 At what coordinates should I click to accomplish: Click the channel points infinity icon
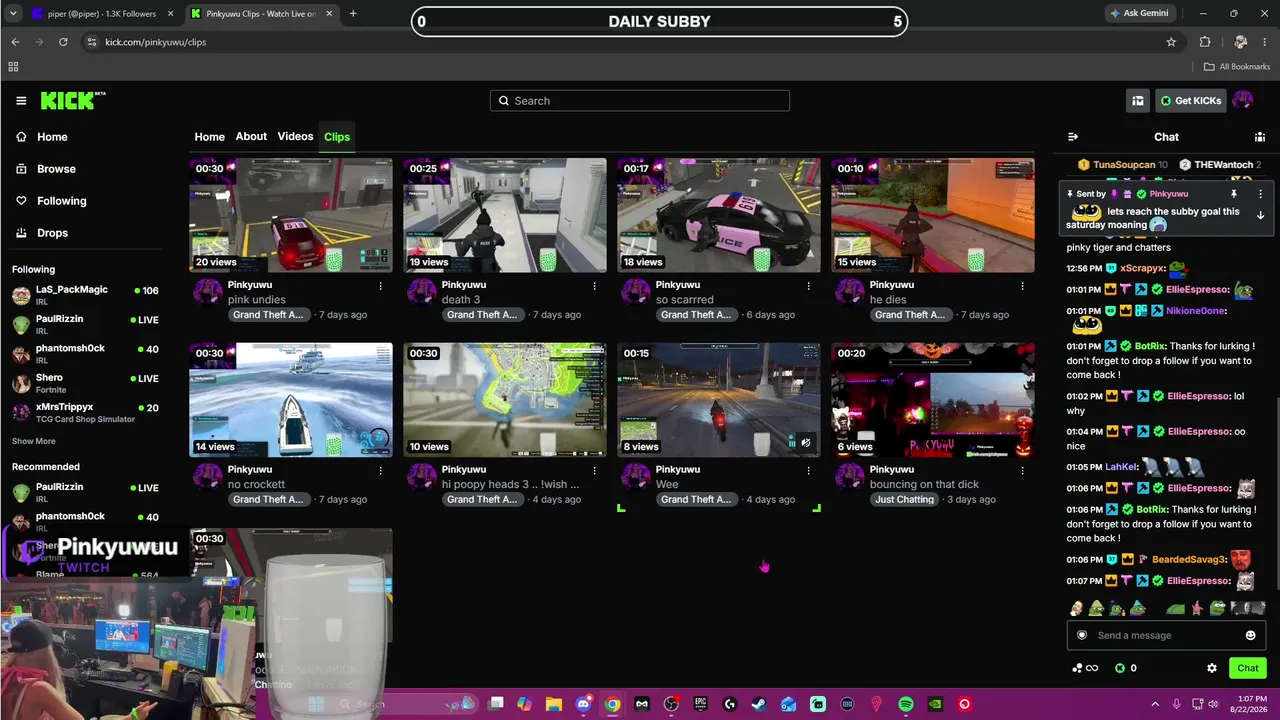[1085, 668]
